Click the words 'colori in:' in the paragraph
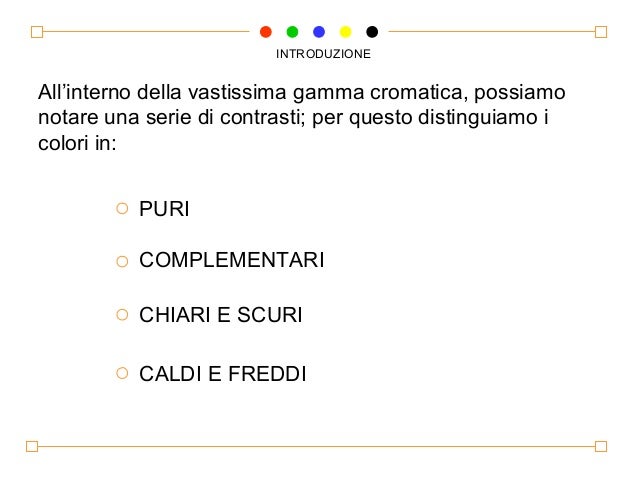Screen dimensions: 638x479 pyautogui.click(x=77, y=143)
